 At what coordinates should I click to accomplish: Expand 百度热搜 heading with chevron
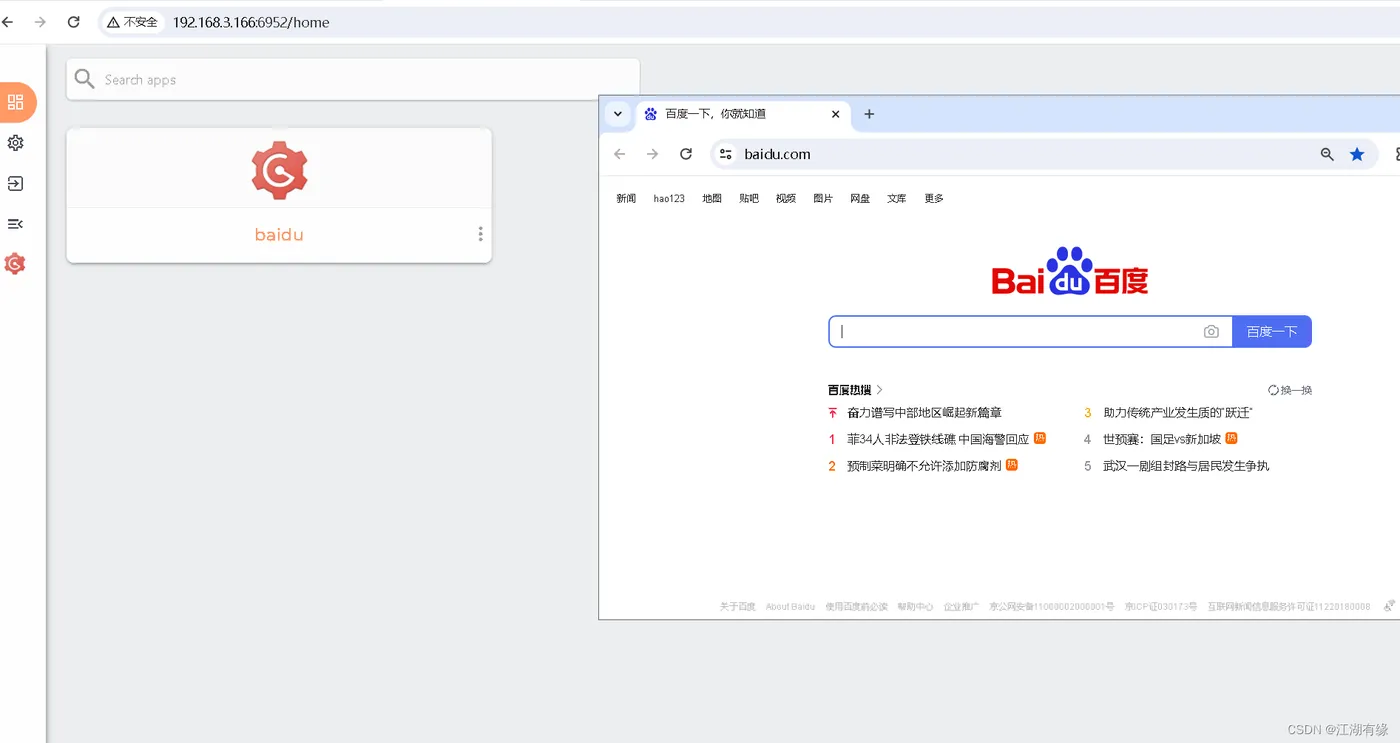855,390
